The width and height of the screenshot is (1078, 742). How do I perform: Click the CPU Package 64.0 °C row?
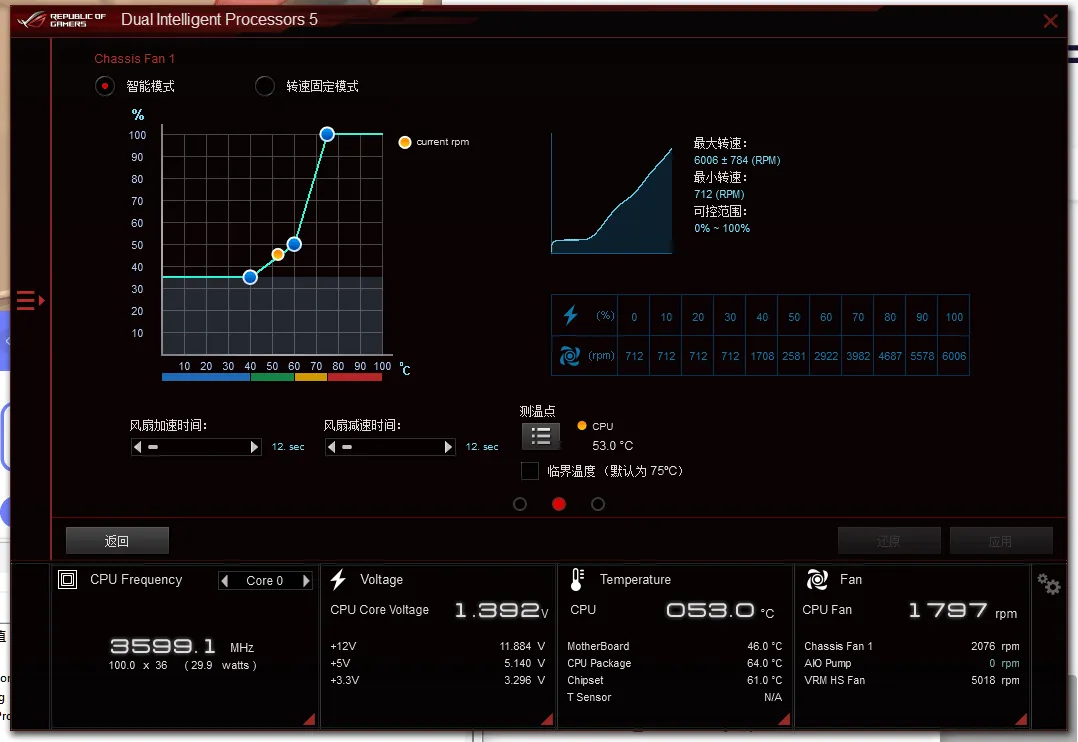(x=674, y=664)
